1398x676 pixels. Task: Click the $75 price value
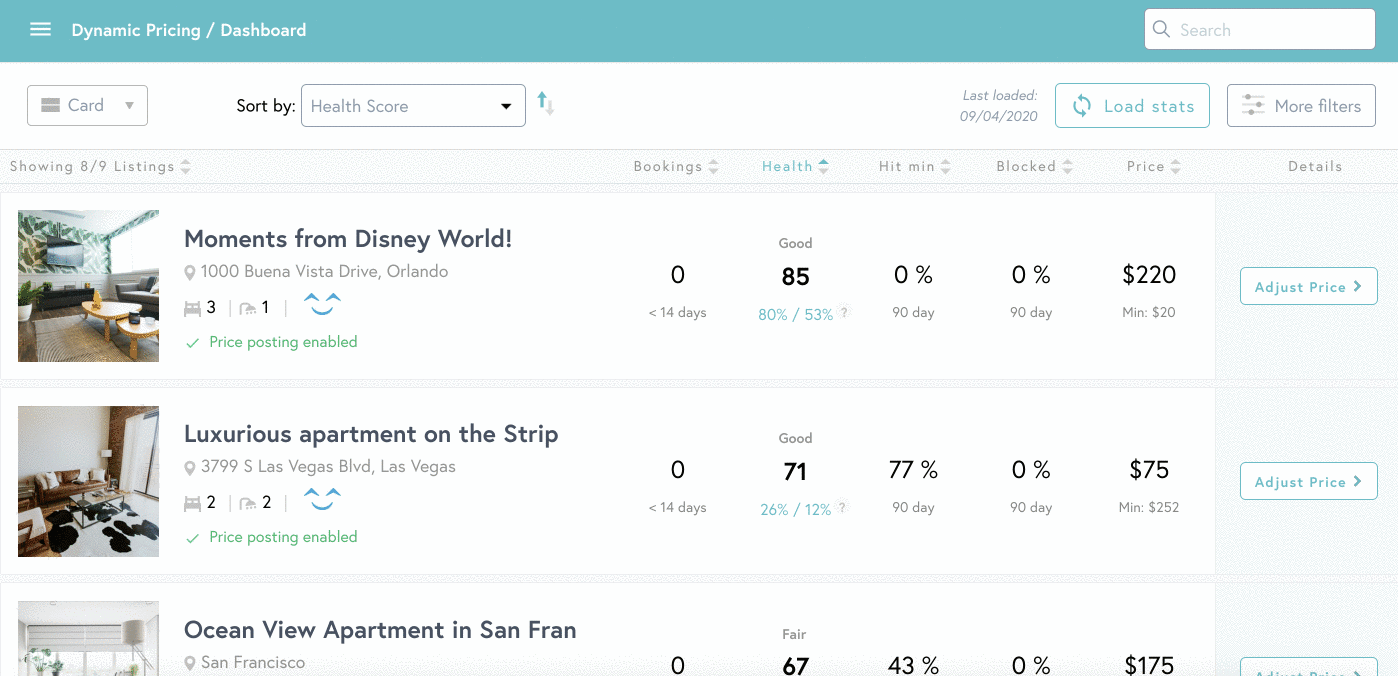(x=1149, y=470)
